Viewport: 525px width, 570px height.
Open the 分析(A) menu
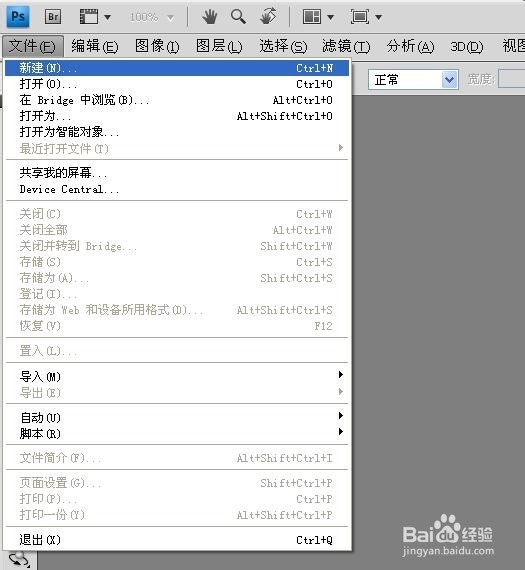pos(410,46)
